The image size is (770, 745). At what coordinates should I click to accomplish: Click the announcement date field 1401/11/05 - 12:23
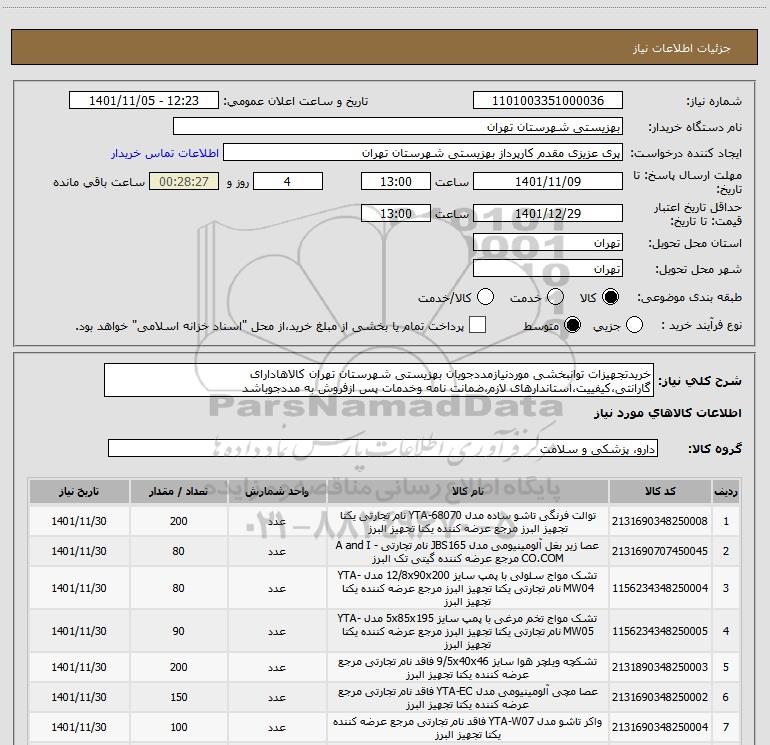tap(144, 101)
